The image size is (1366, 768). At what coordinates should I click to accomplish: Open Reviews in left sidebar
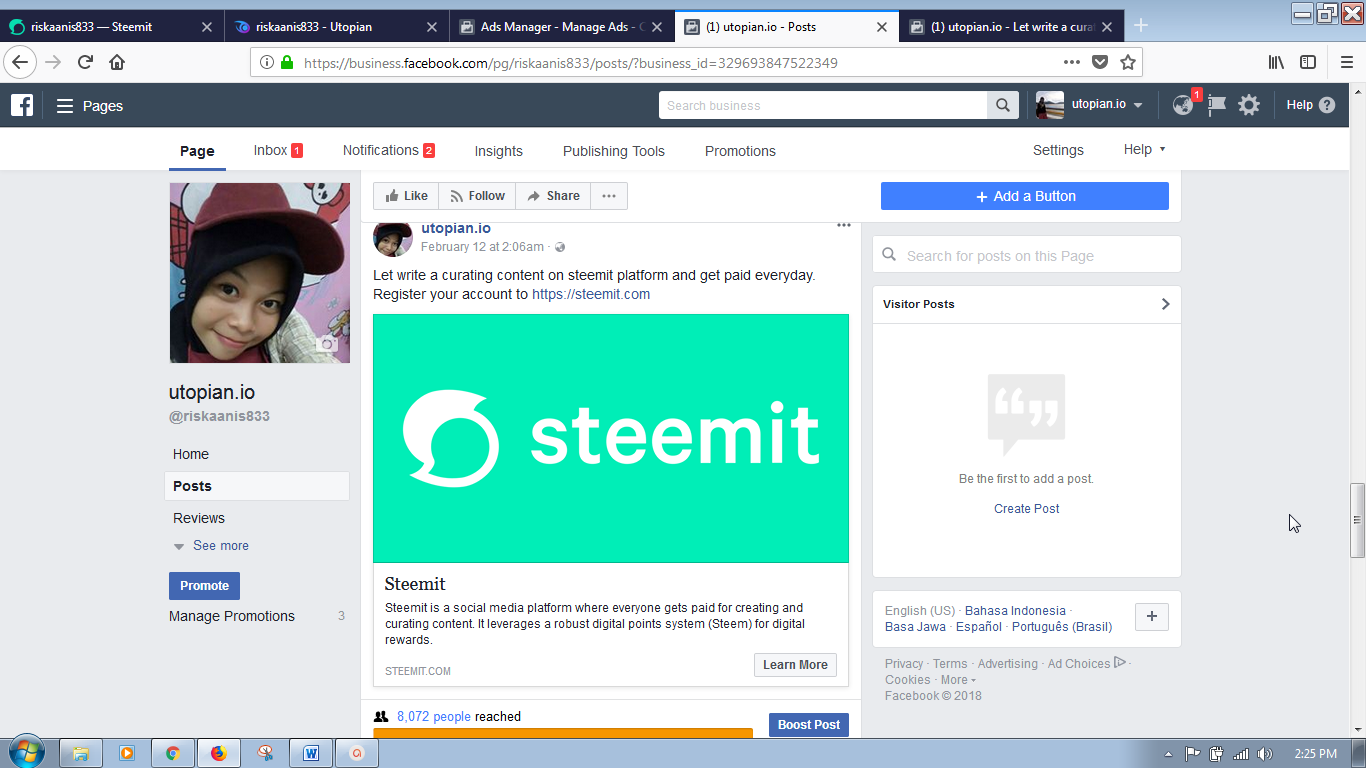coord(199,518)
